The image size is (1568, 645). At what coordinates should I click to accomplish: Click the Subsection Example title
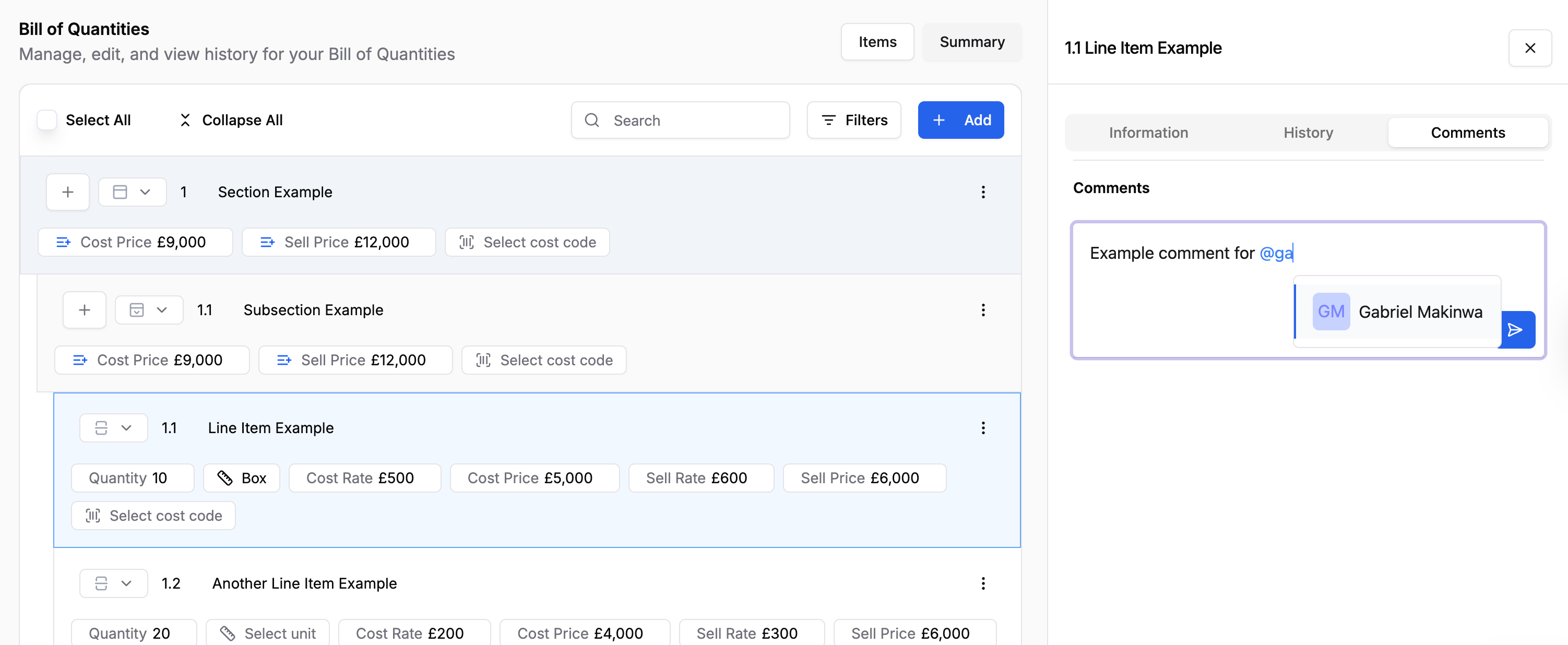click(314, 310)
